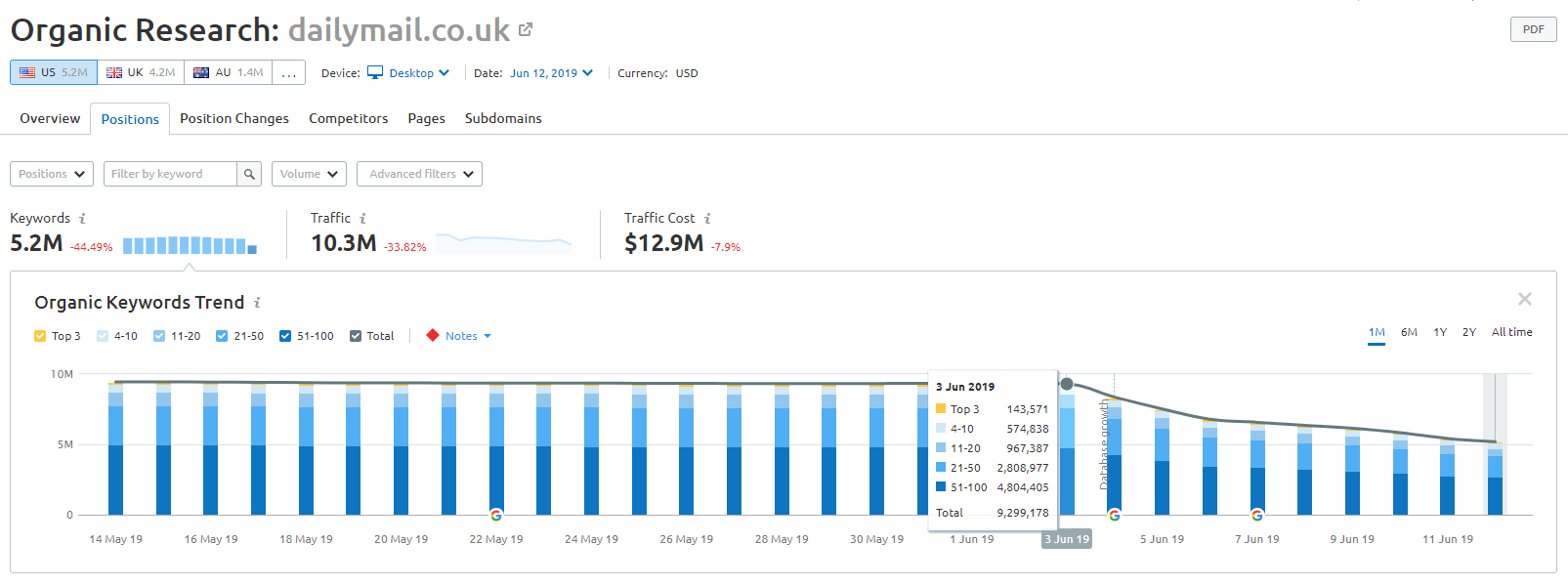
Task: Switch to the Position Changes tab
Action: 234,118
